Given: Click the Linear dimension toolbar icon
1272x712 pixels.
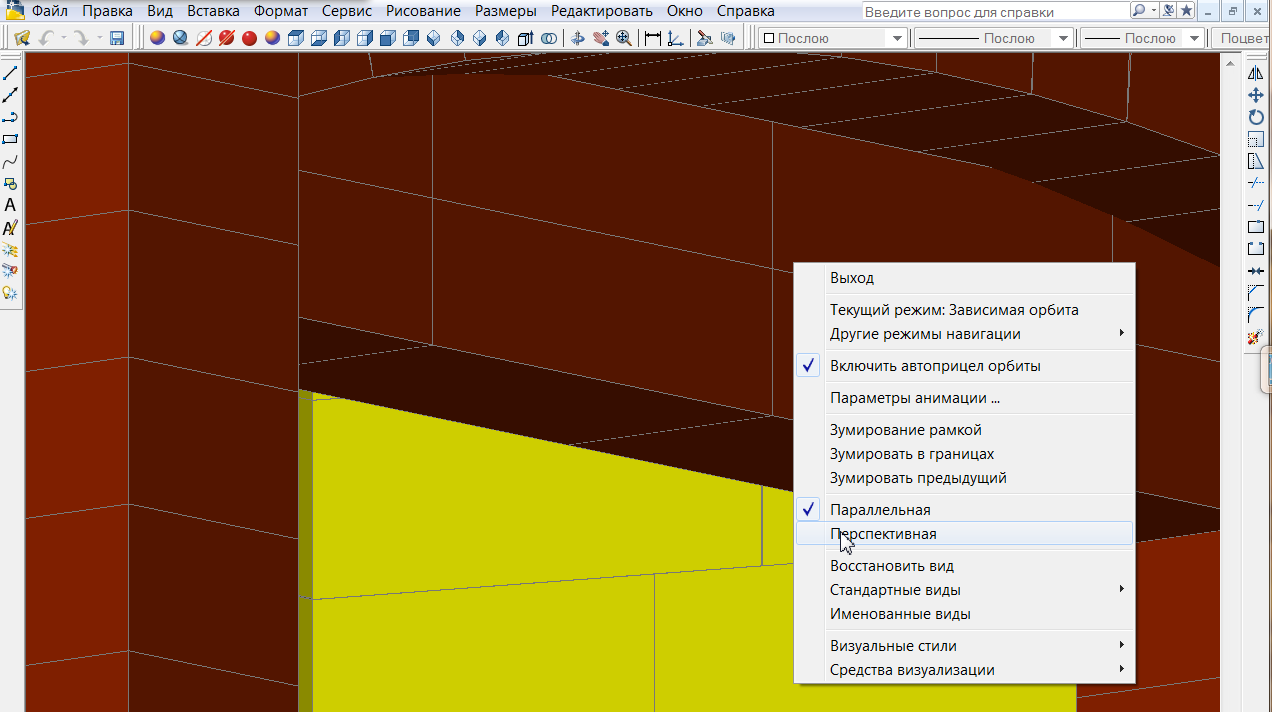Looking at the screenshot, I should tap(653, 38).
